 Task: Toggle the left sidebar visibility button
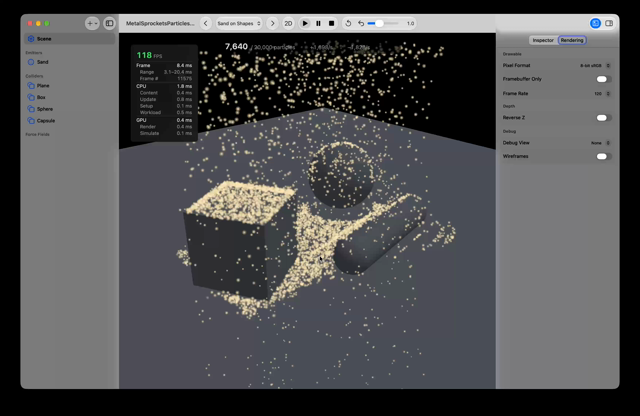click(109, 23)
